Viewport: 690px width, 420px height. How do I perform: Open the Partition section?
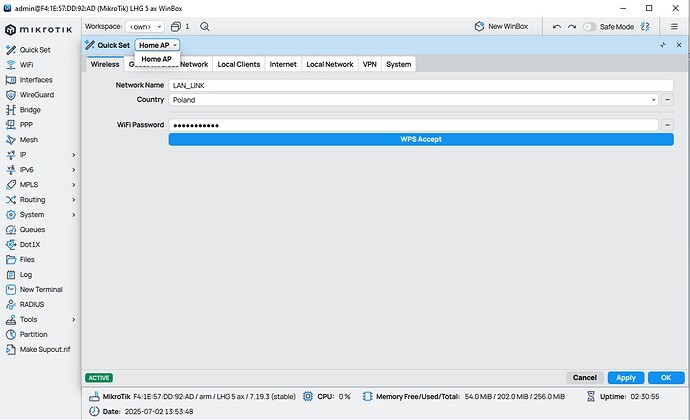26,334
